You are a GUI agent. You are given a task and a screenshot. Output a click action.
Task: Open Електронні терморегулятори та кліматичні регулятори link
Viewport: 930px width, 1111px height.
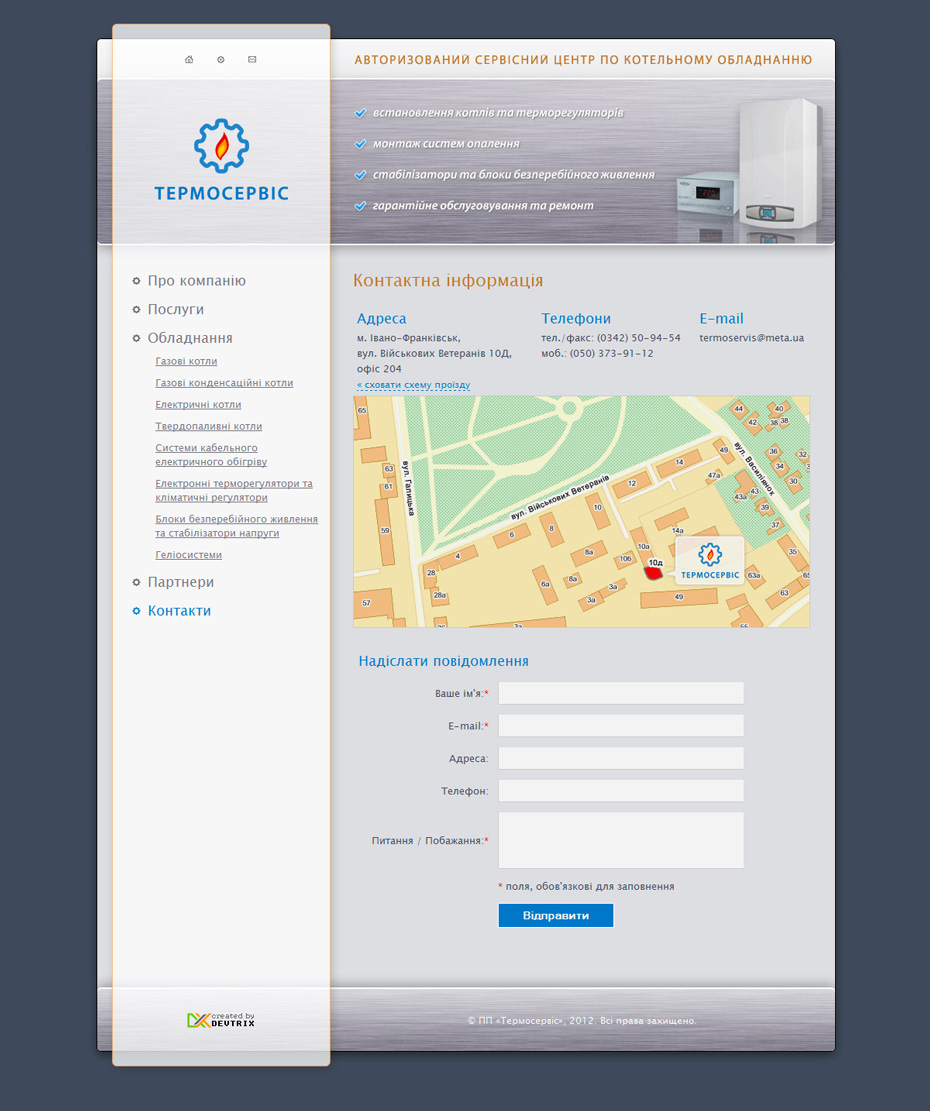coord(234,490)
